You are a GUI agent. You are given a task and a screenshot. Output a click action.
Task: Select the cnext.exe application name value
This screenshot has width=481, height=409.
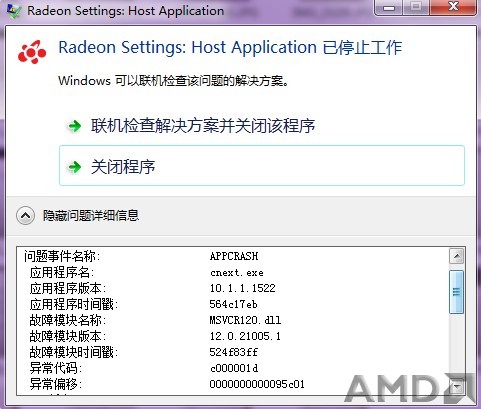pyautogui.click(x=237, y=273)
